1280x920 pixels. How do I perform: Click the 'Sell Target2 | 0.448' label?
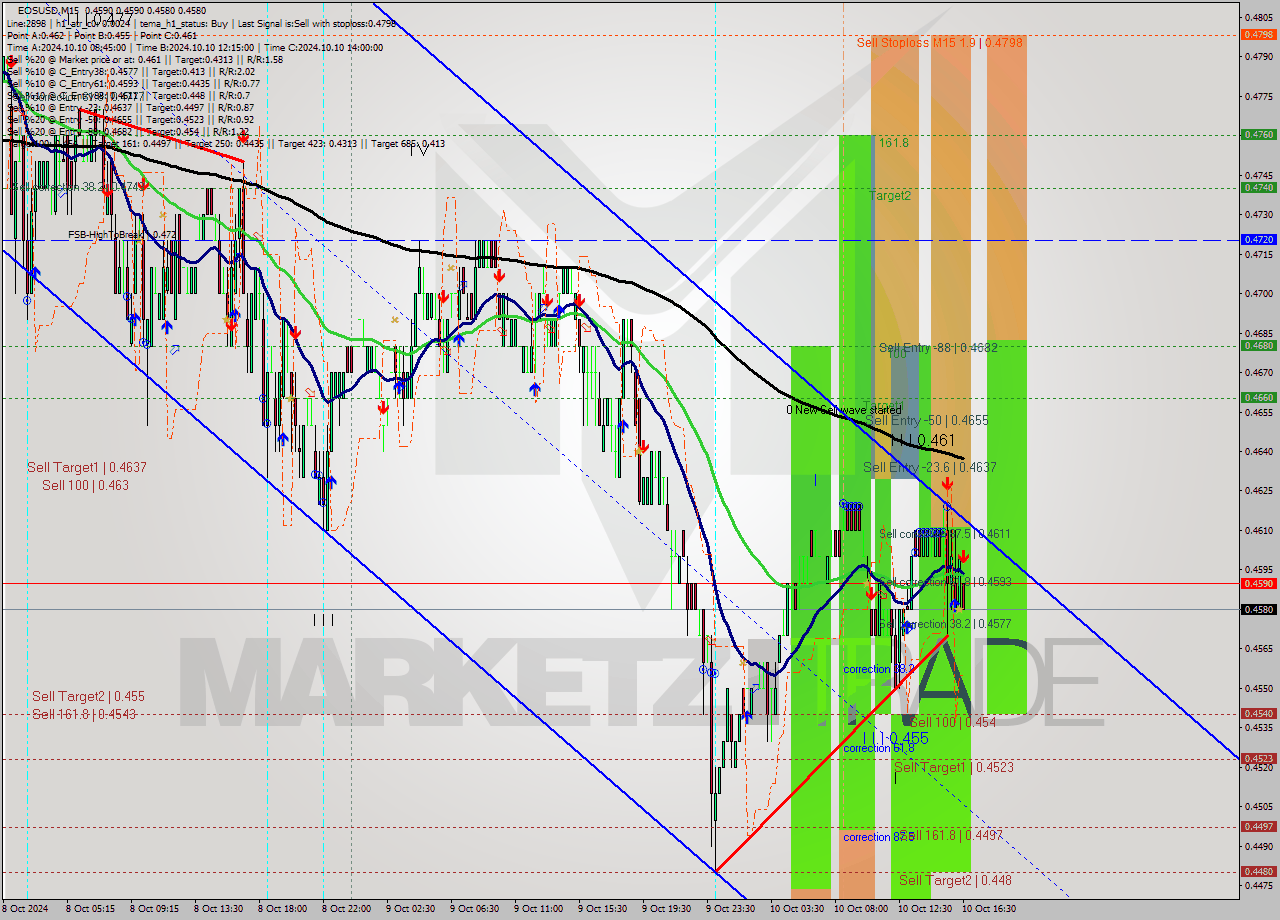[955, 880]
